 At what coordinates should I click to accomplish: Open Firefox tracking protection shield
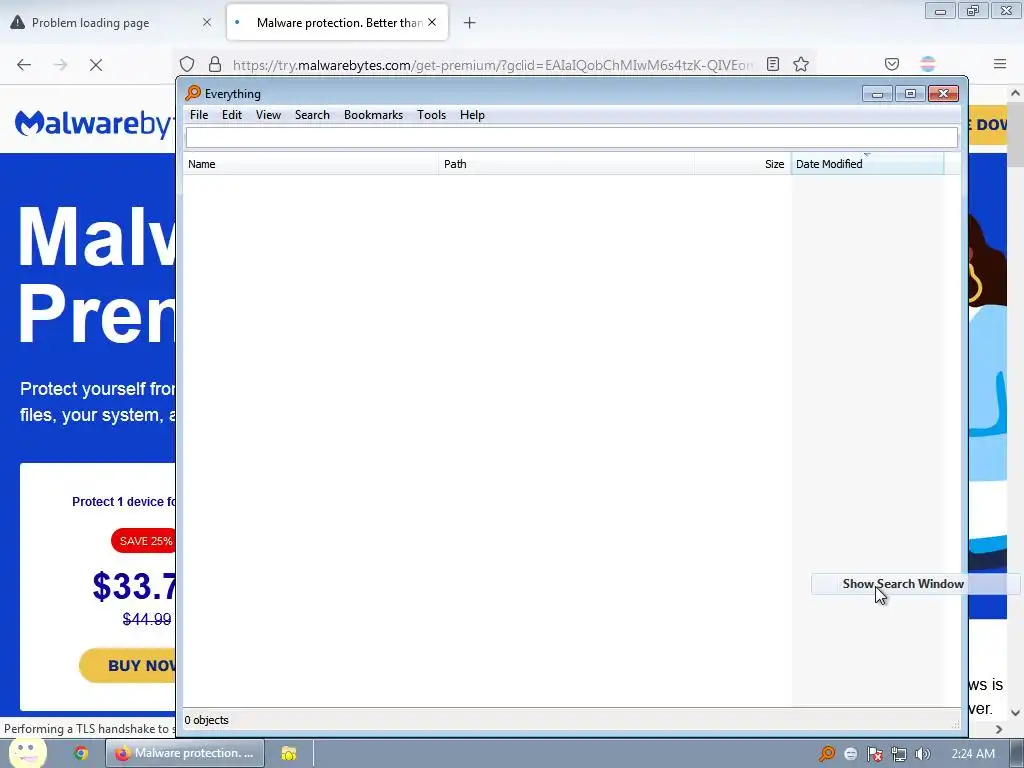(187, 64)
